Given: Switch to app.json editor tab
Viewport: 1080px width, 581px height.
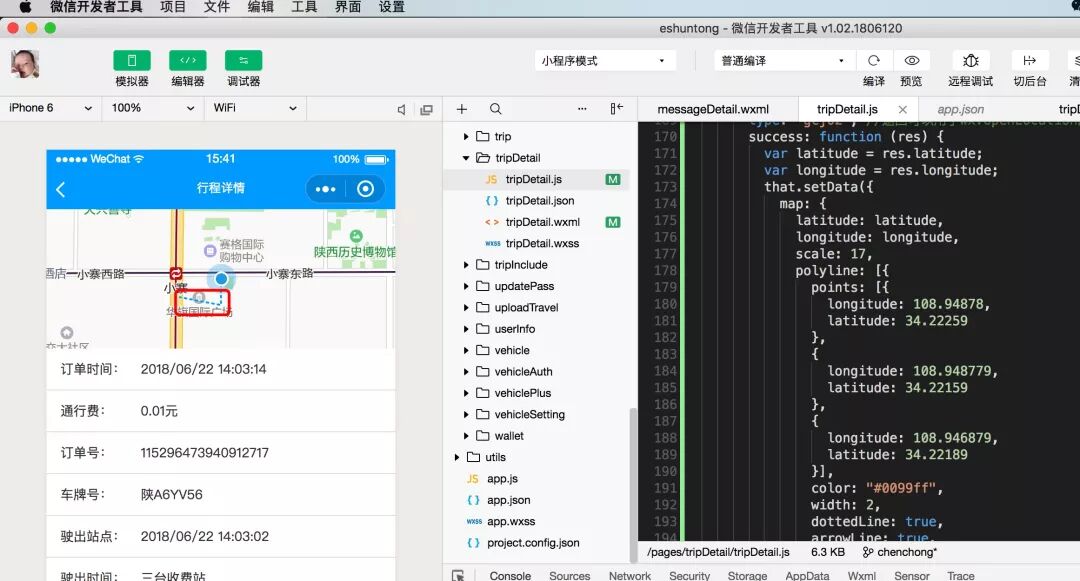Looking at the screenshot, I should click(960, 109).
